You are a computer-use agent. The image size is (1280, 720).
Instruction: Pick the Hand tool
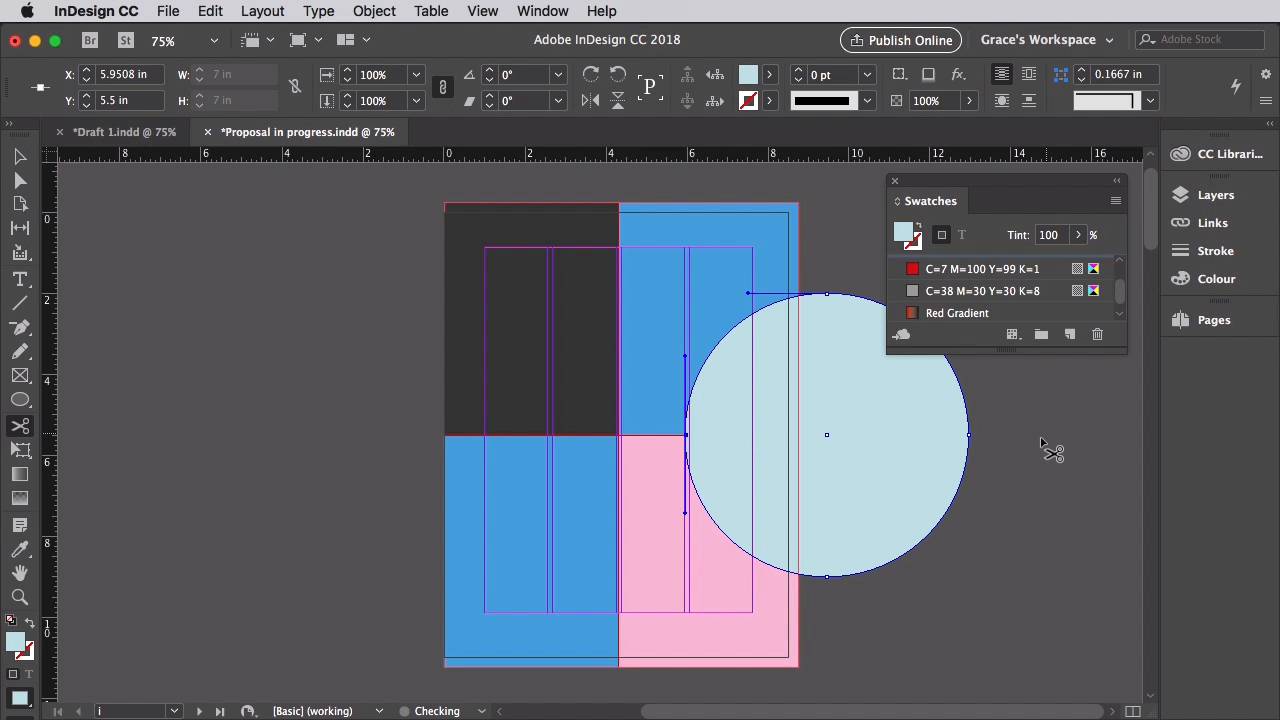(20, 573)
